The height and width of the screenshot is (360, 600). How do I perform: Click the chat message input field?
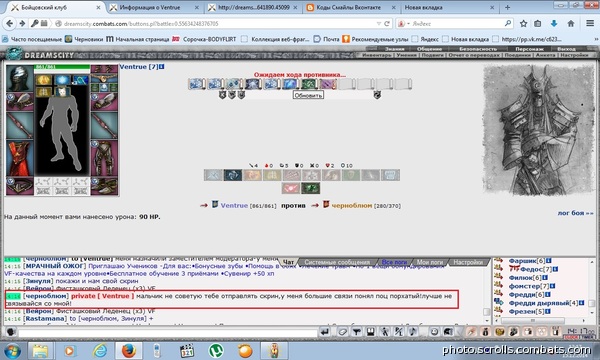pyautogui.click(x=168, y=333)
